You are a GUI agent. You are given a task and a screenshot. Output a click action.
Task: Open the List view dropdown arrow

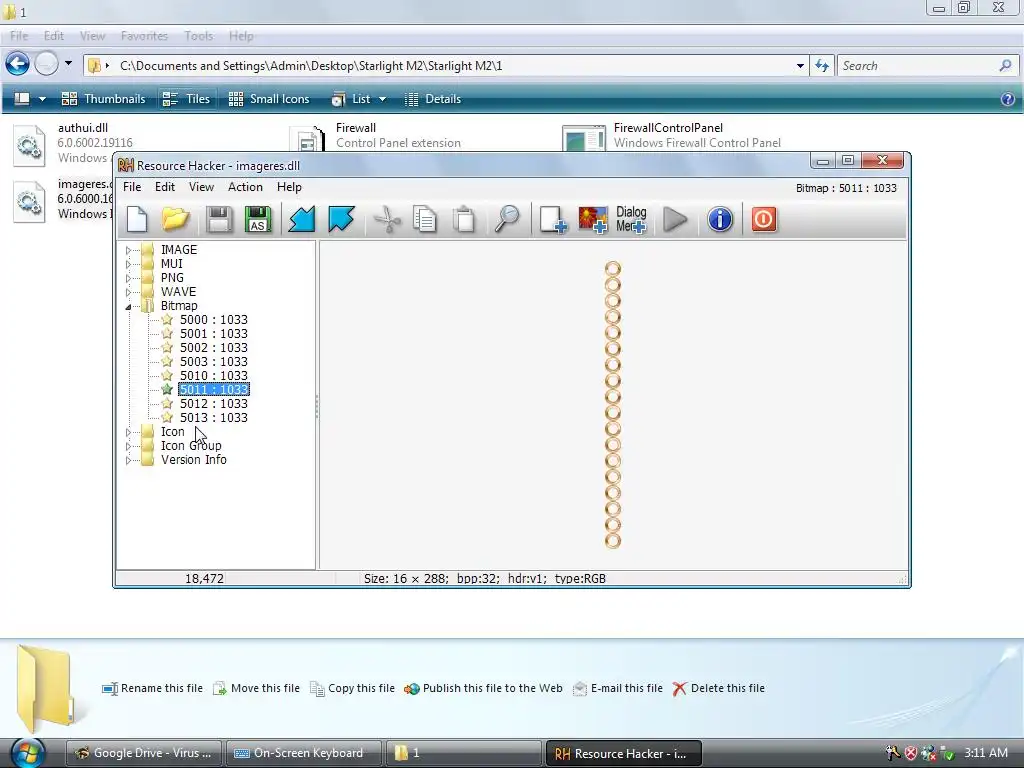coord(383,99)
